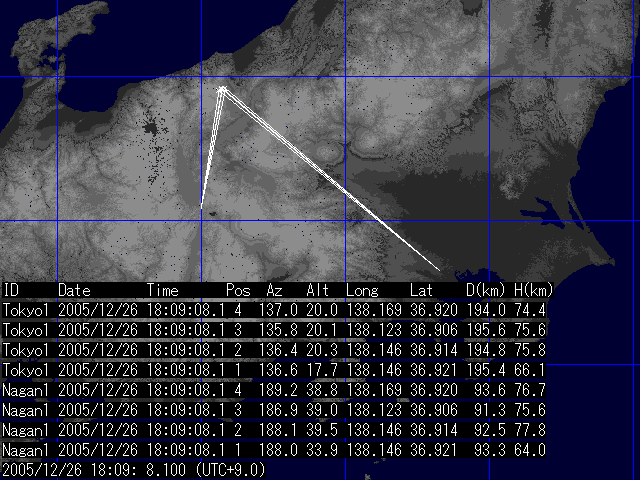Click the long sight line end near Tokyo
This screenshot has height=480, width=640.
(x=439, y=269)
